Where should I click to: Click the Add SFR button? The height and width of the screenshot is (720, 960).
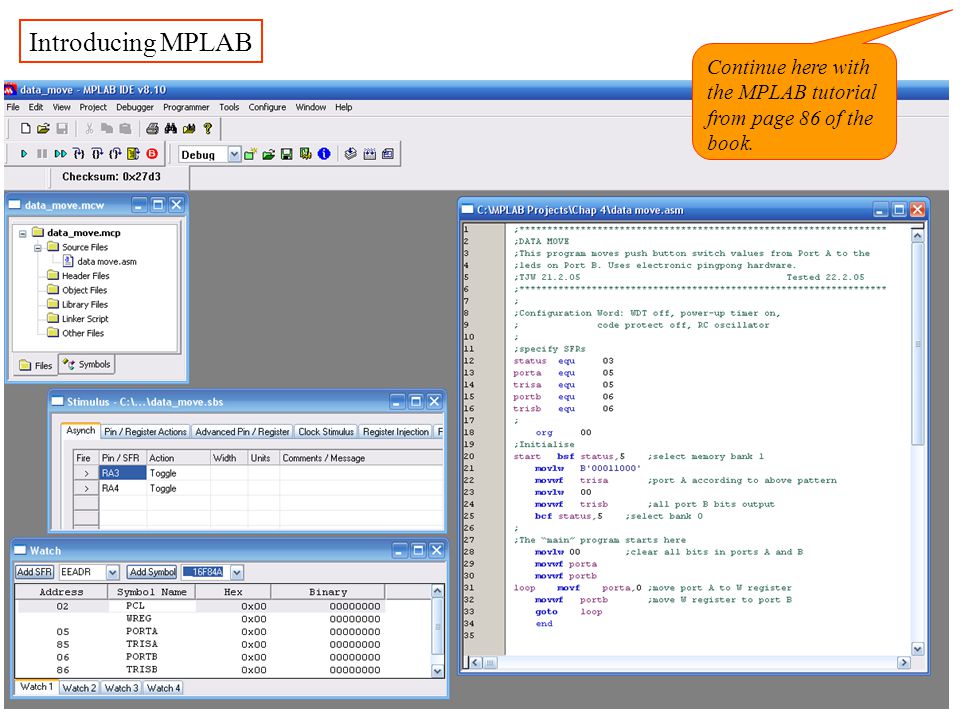click(x=34, y=572)
